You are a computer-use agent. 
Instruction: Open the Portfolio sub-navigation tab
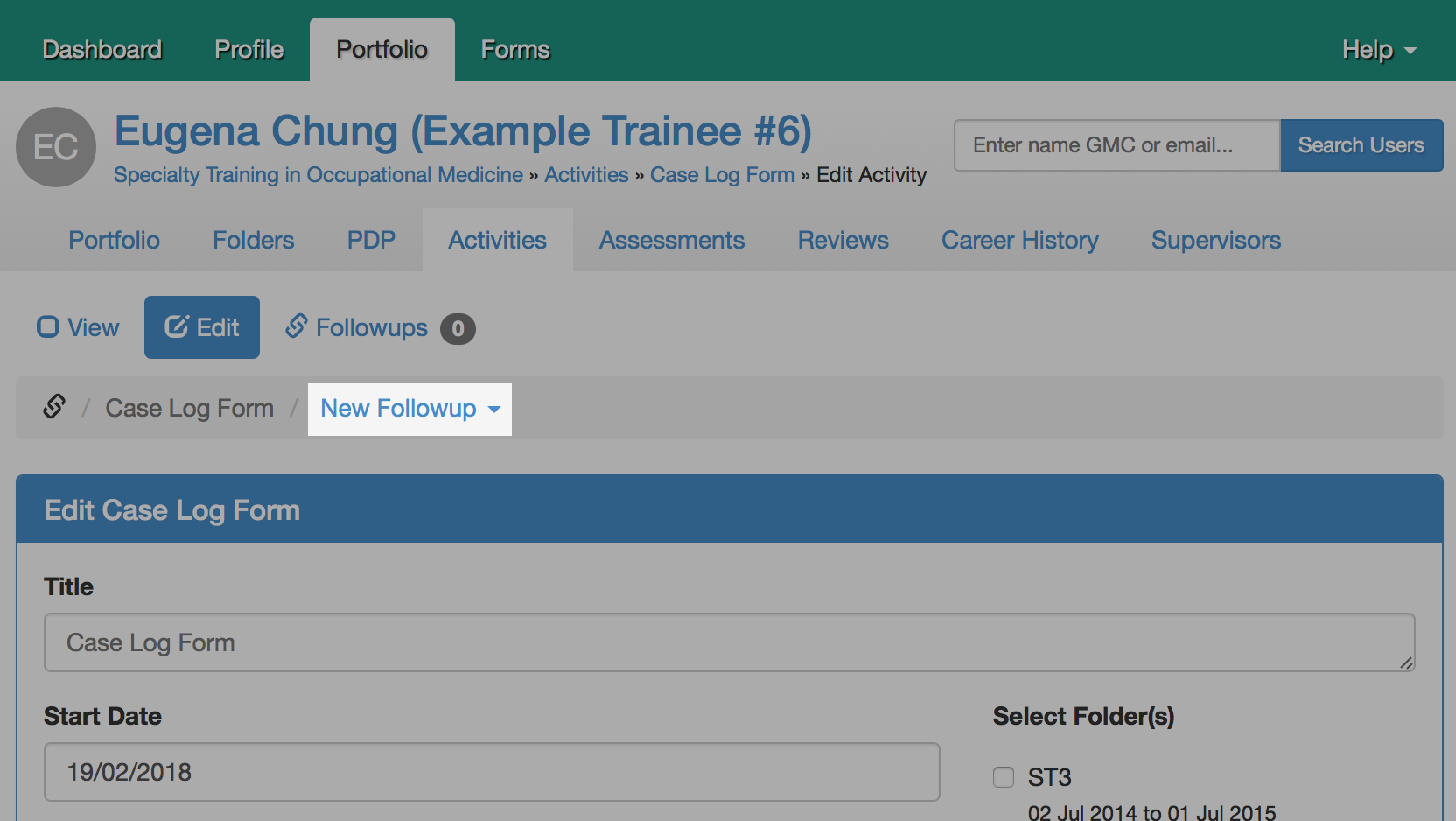coord(115,240)
